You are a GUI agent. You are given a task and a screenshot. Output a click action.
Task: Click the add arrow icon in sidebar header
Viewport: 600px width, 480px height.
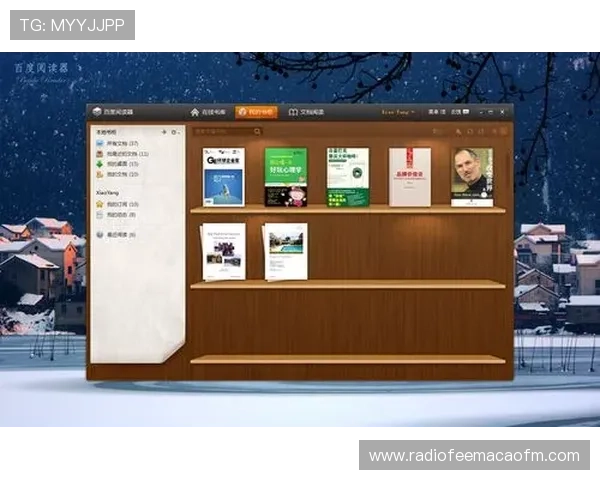pyautogui.click(x=164, y=132)
